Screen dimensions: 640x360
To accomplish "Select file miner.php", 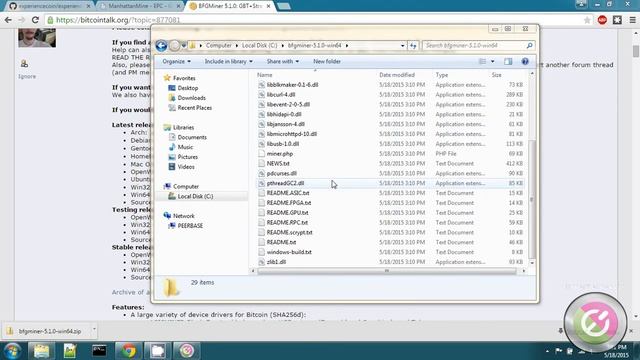I will (280, 154).
